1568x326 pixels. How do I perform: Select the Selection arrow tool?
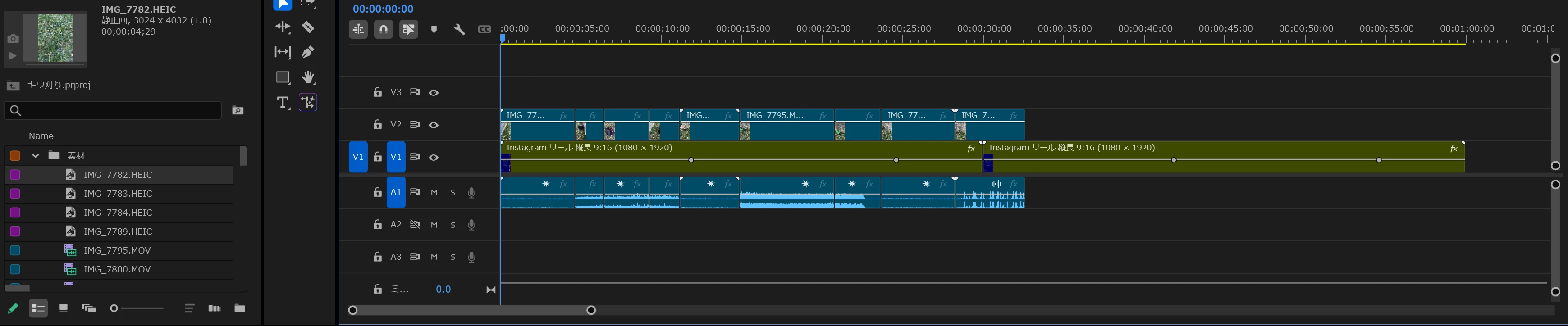tap(283, 4)
